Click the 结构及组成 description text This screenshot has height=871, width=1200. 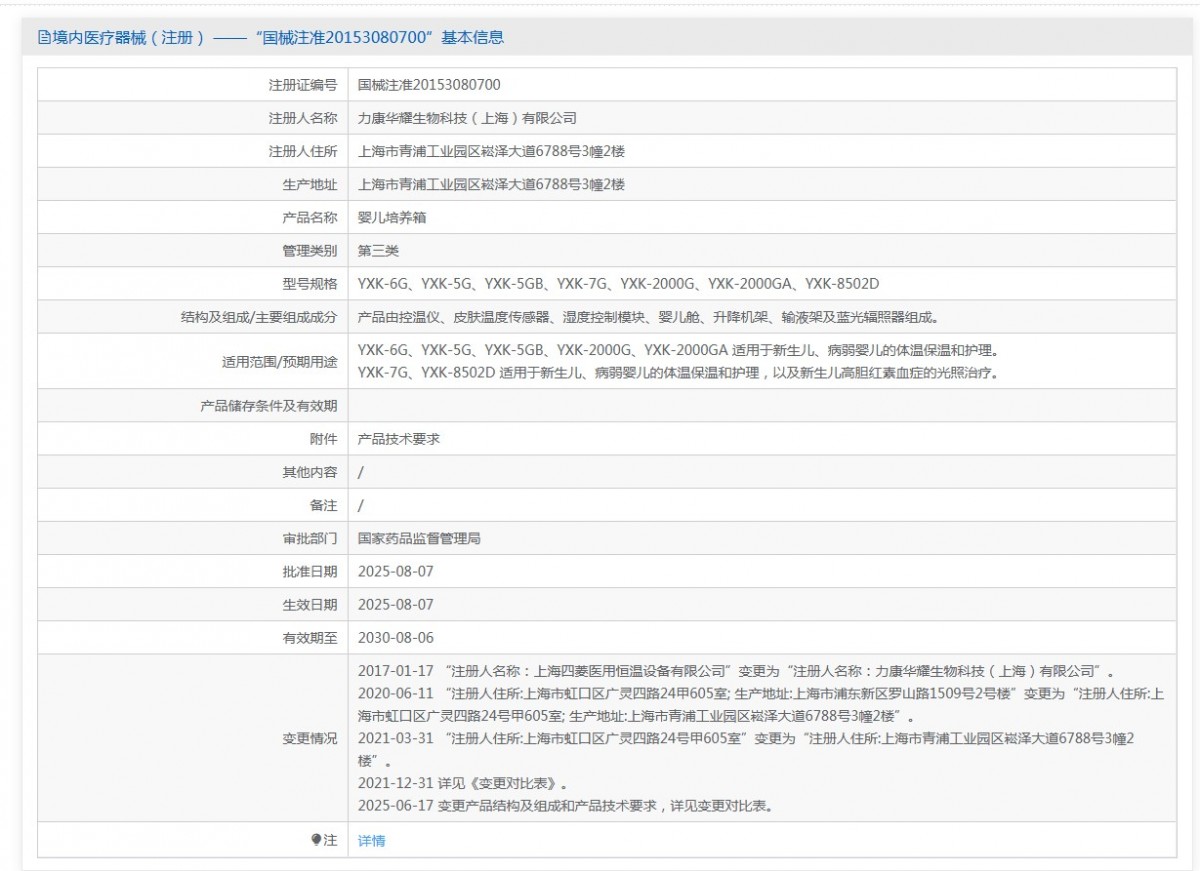(x=650, y=317)
